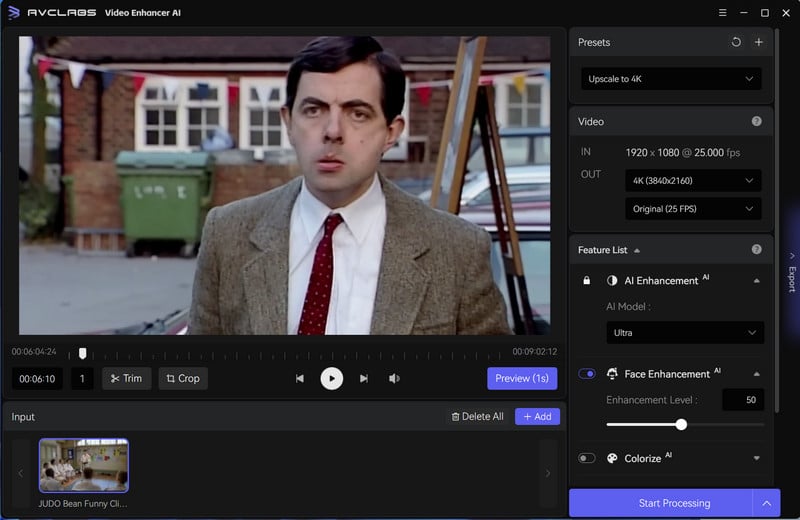The image size is (800, 520).
Task: Expand the Colorize section
Action: coord(757,459)
